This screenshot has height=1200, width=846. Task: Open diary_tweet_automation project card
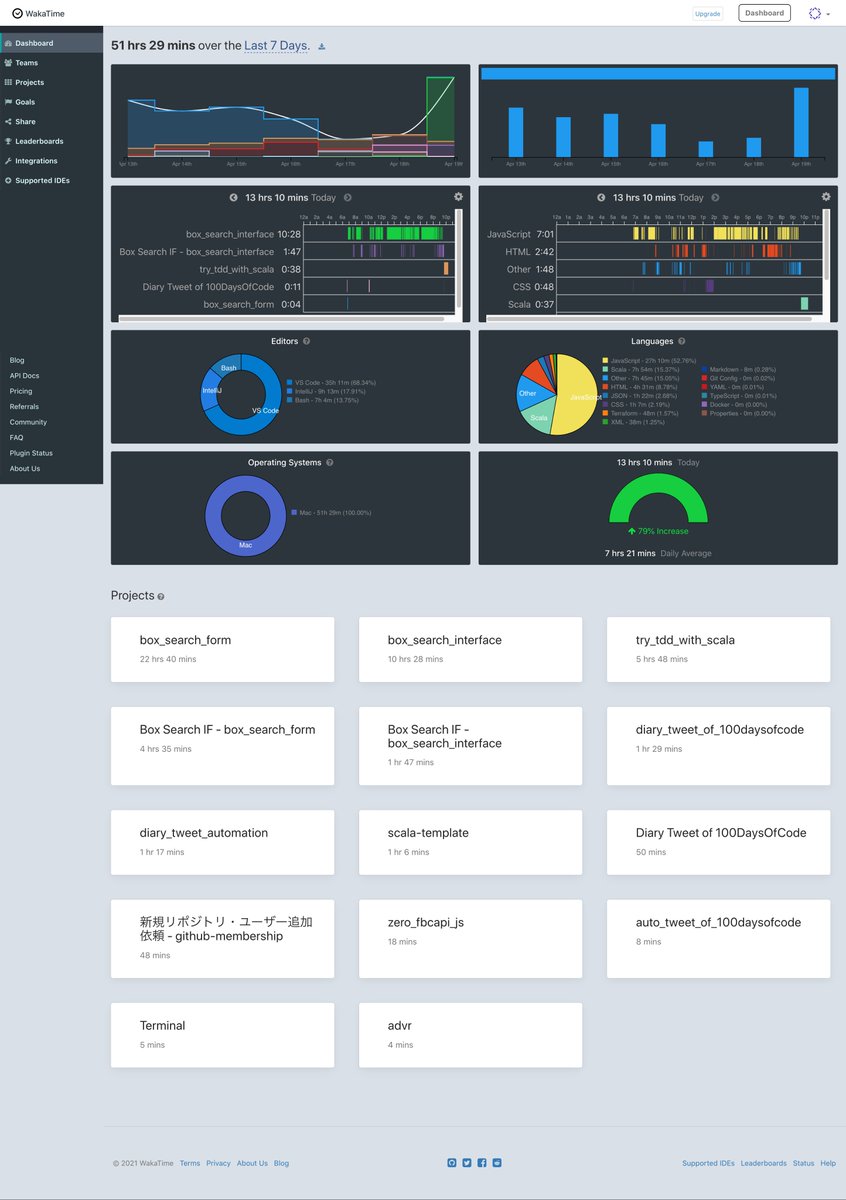222,842
